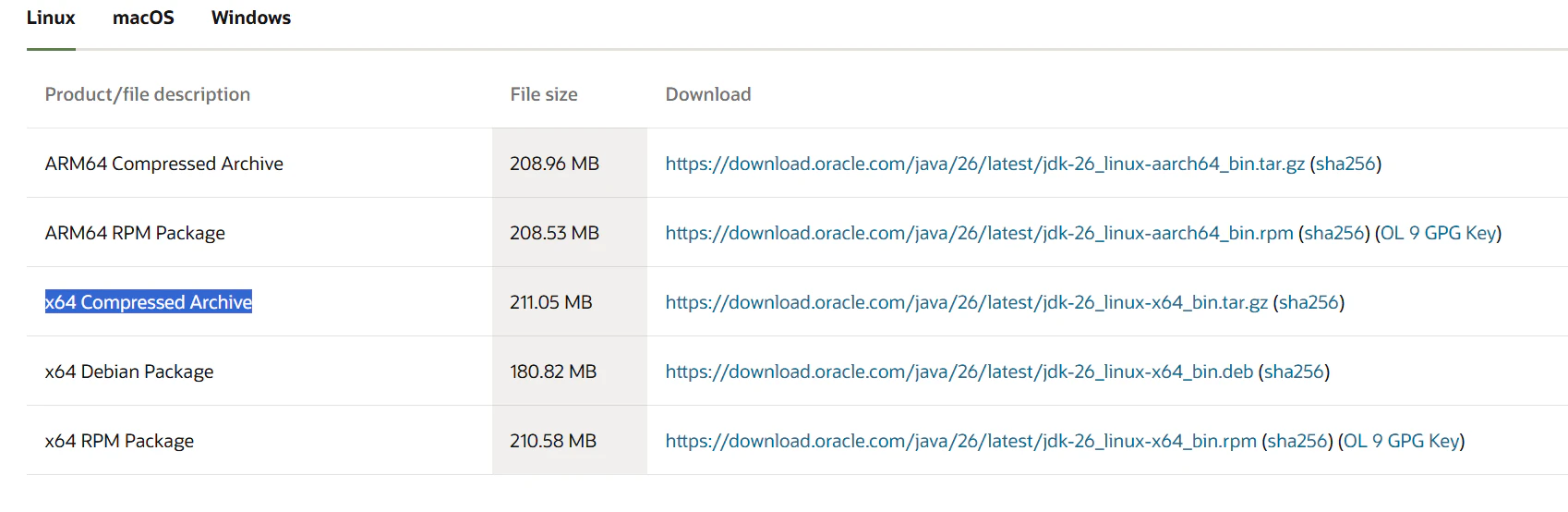Image resolution: width=1568 pixels, height=512 pixels.
Task: Click the Product/file description column header
Action: pos(148,94)
